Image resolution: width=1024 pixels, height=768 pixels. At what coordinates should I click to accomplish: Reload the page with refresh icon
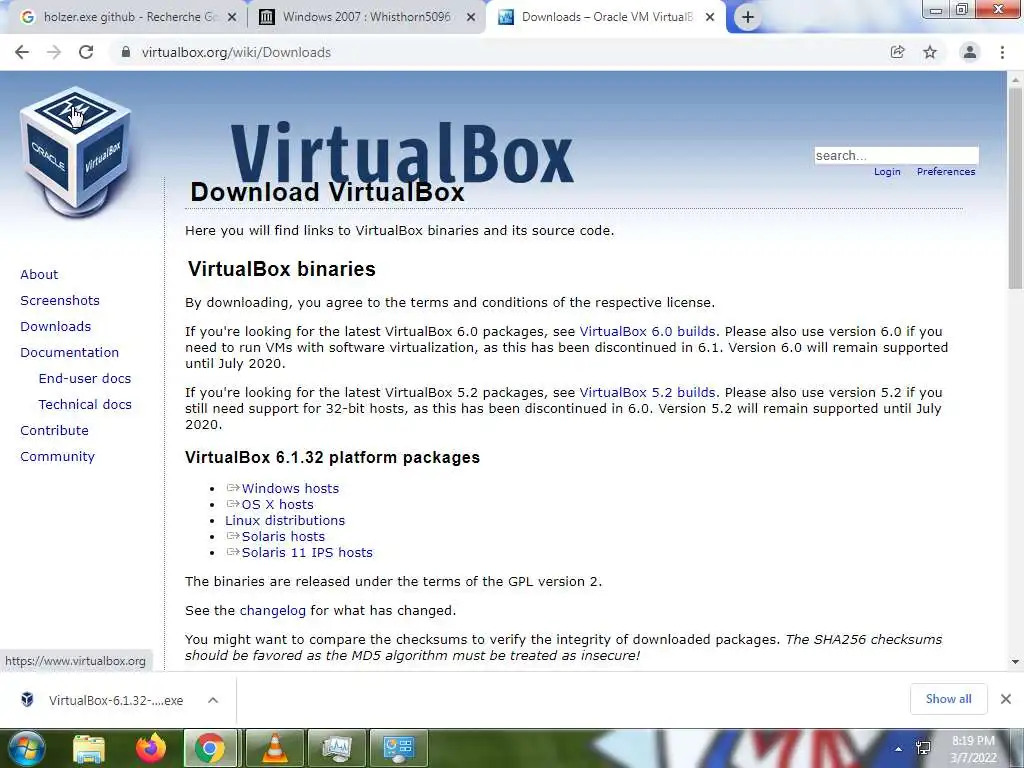(86, 52)
